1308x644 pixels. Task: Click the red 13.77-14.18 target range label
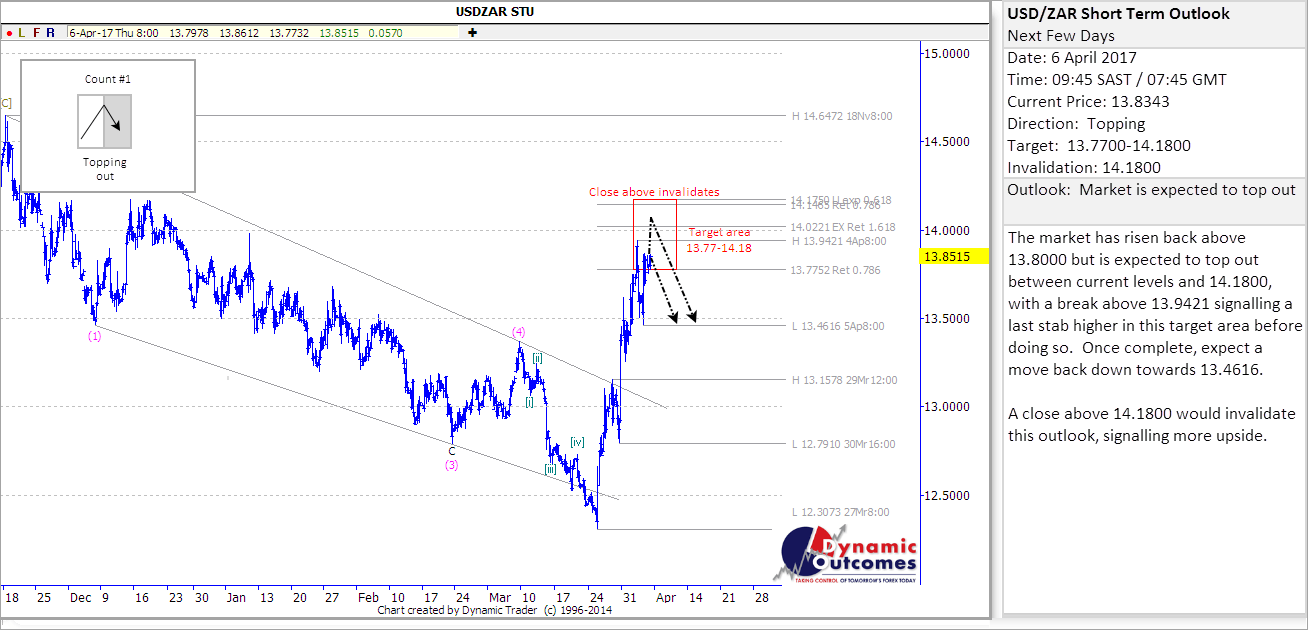coord(719,247)
